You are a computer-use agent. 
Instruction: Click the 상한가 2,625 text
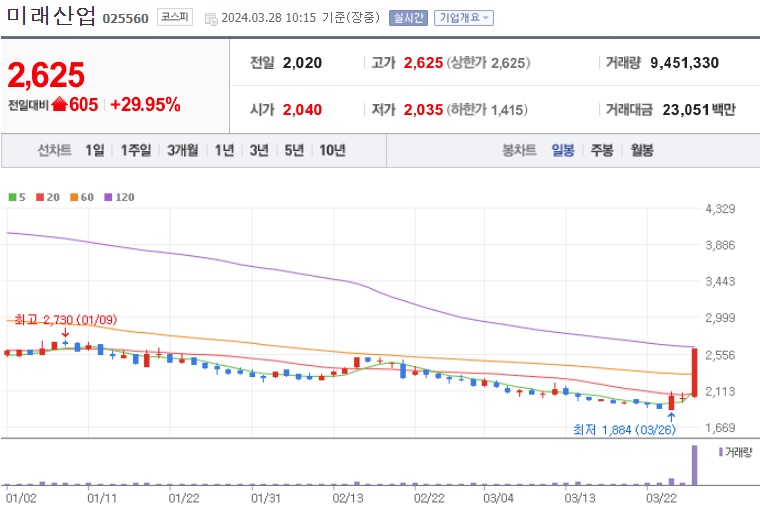pos(489,63)
